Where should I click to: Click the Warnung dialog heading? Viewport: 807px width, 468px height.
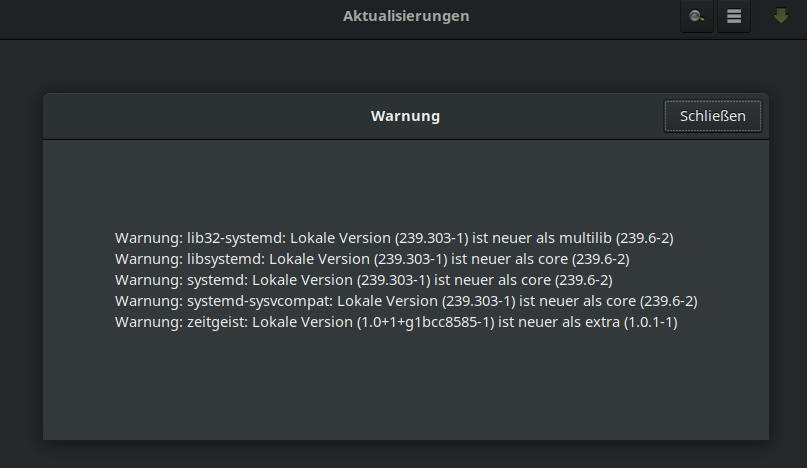click(x=405, y=116)
